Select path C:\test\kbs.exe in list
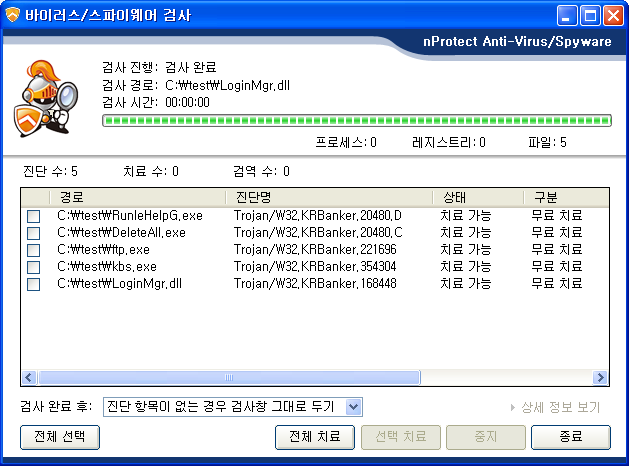 point(107,267)
